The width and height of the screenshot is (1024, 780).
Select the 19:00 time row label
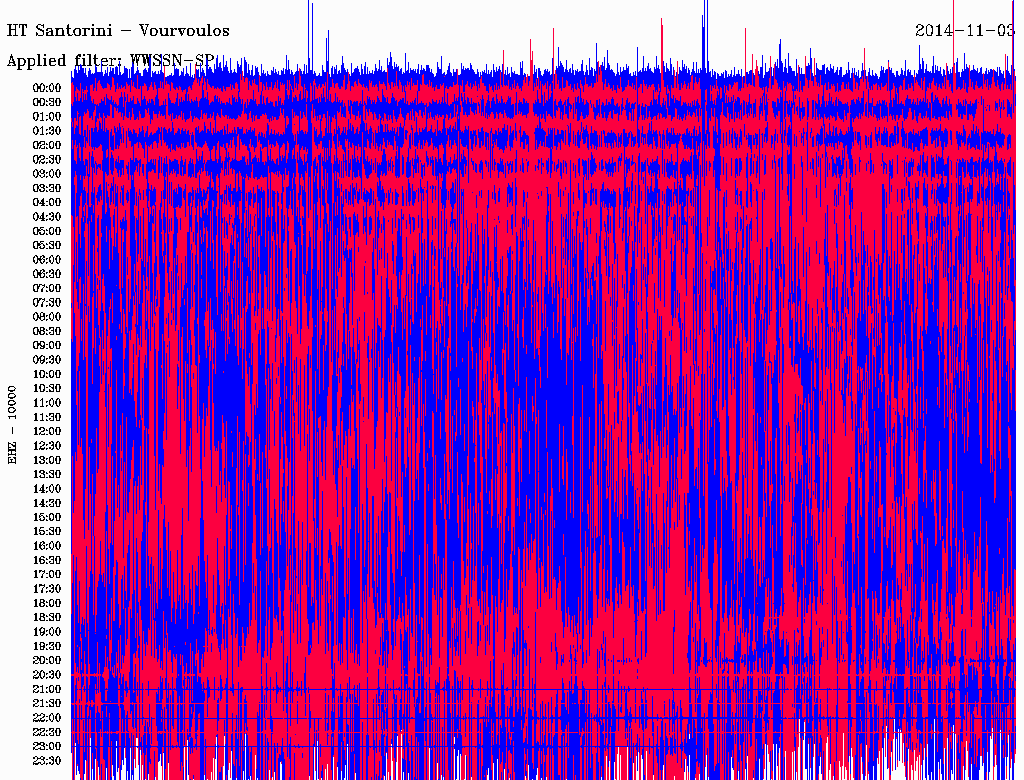(x=47, y=631)
